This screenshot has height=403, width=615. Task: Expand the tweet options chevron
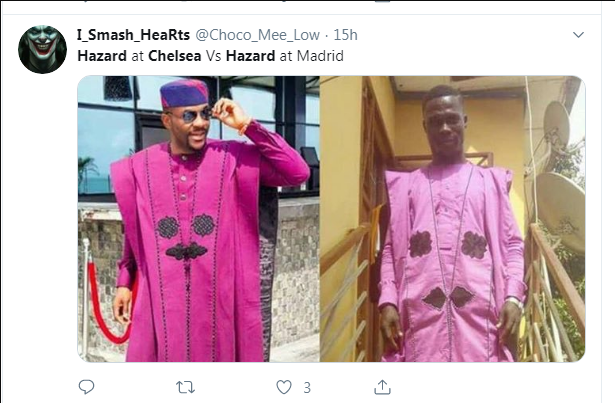[x=579, y=35]
